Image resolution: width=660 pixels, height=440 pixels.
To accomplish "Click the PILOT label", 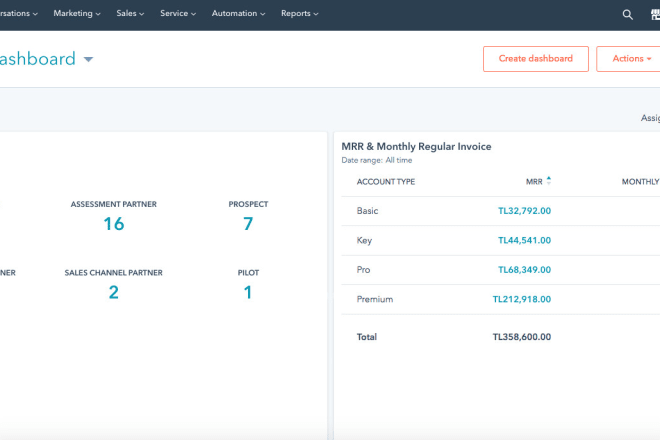I will pyautogui.click(x=248, y=273).
